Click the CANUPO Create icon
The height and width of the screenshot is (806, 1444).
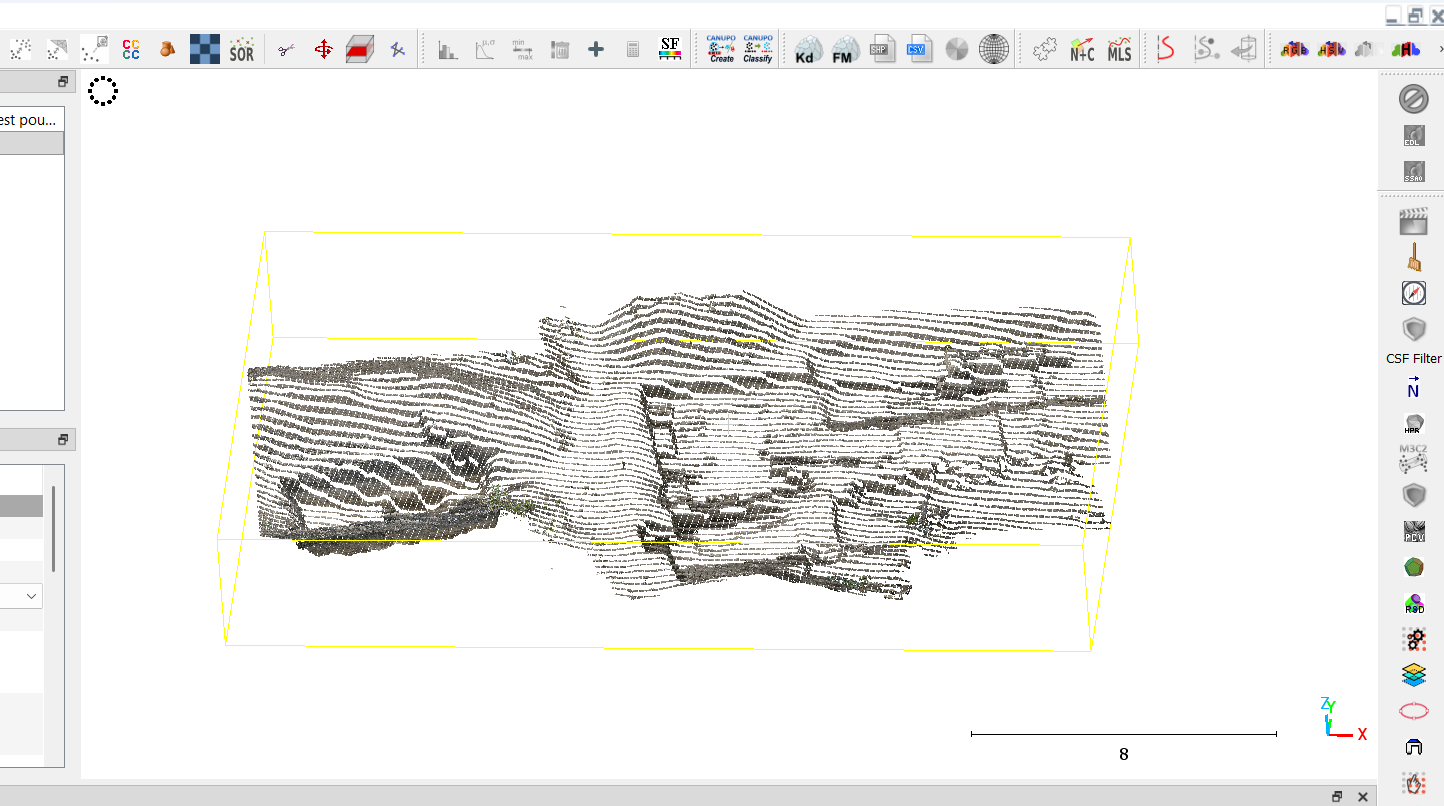[x=721, y=49]
